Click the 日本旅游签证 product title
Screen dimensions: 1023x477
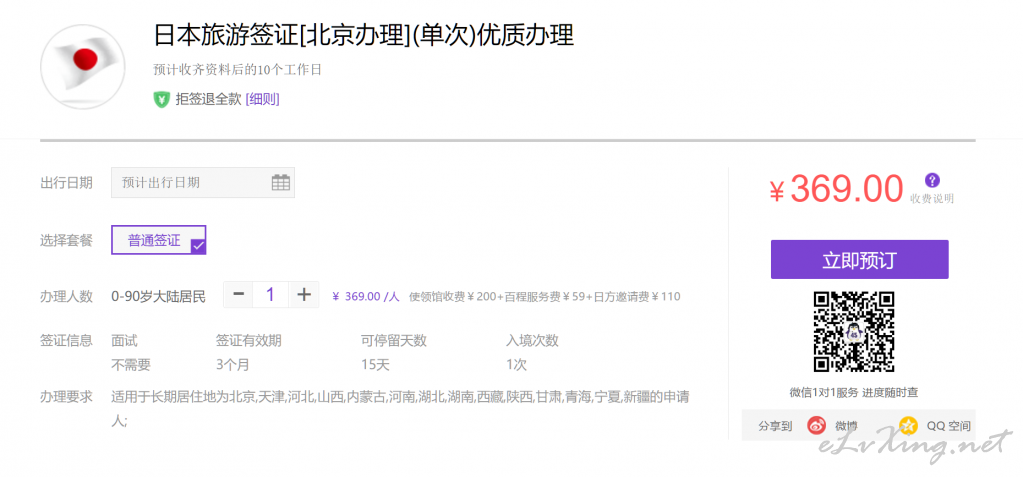pos(363,36)
